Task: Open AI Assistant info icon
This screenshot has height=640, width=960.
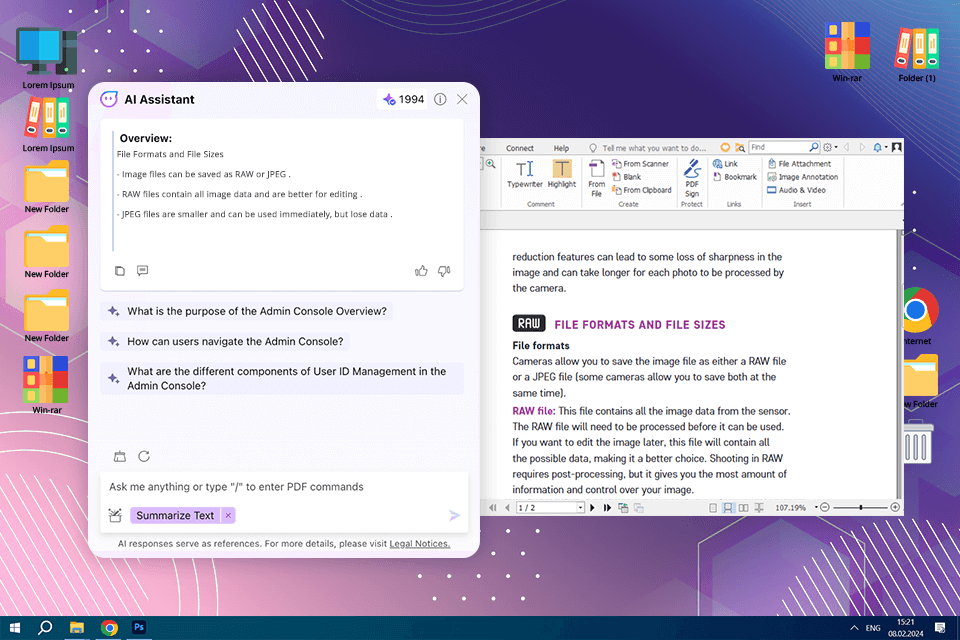Action: 440,99
